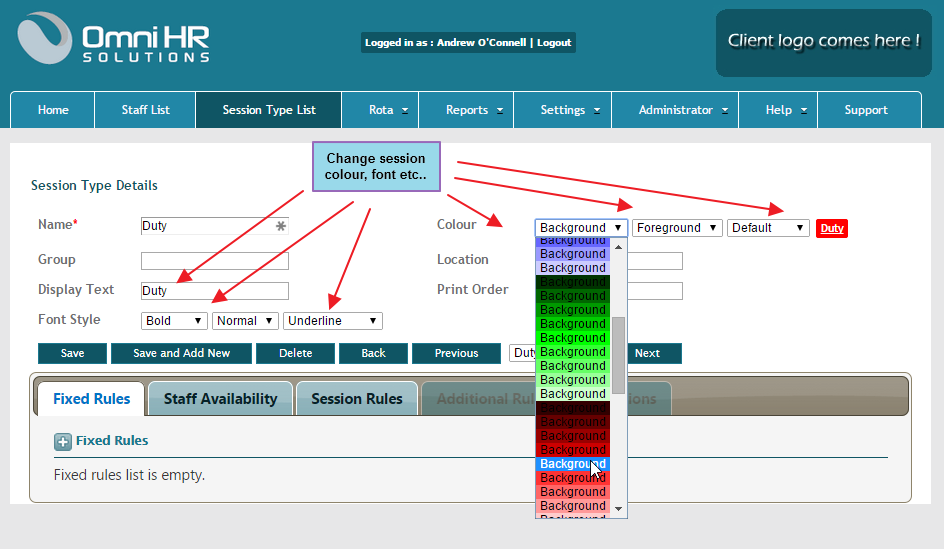Screen dimensions: 944x560
Task: Click the Previous button
Action: click(456, 353)
